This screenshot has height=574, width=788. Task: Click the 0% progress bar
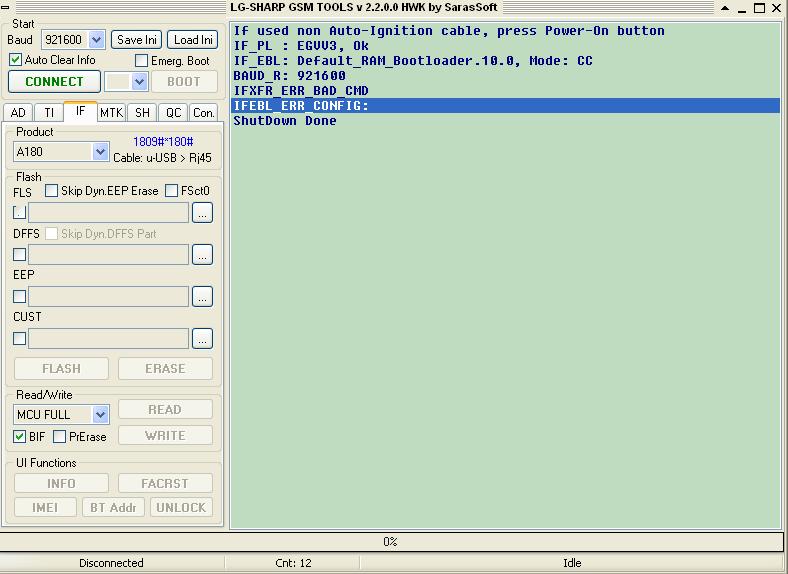click(391, 541)
